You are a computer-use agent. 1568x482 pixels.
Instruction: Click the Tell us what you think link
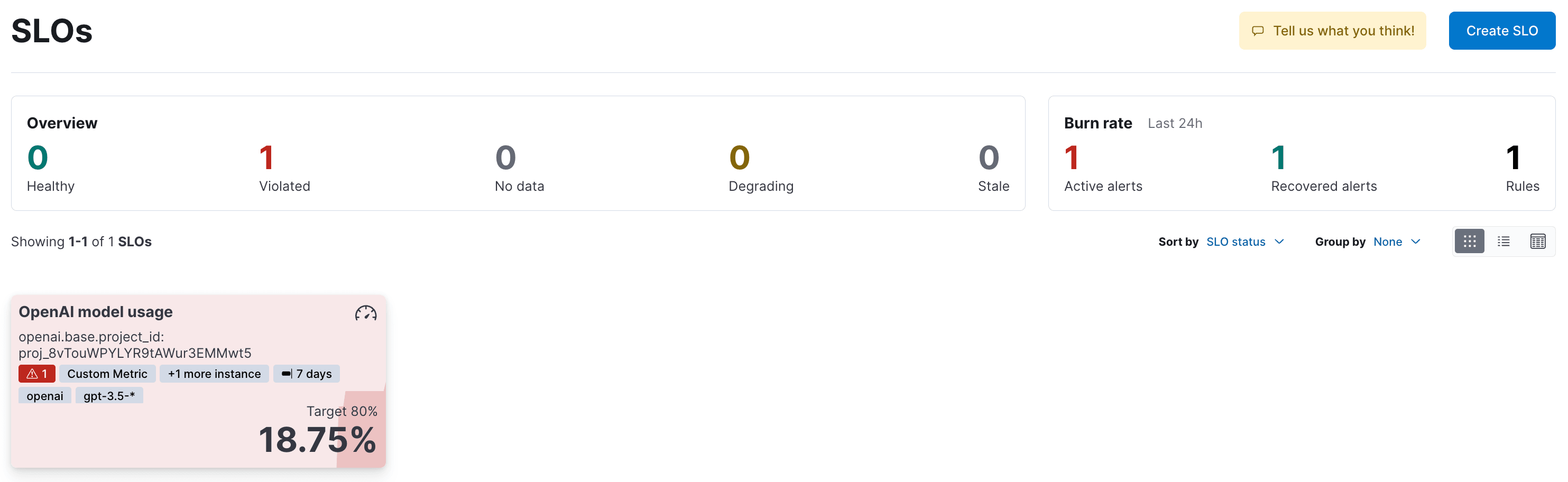[1344, 31]
